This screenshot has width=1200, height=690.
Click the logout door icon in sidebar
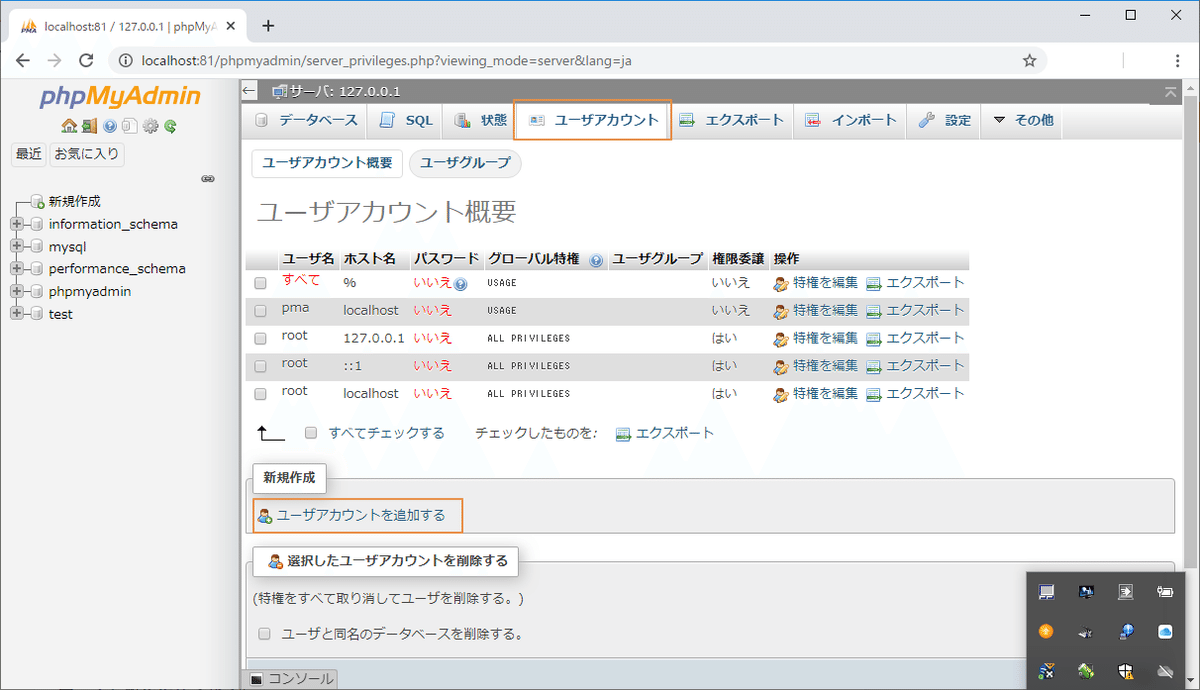(x=89, y=126)
